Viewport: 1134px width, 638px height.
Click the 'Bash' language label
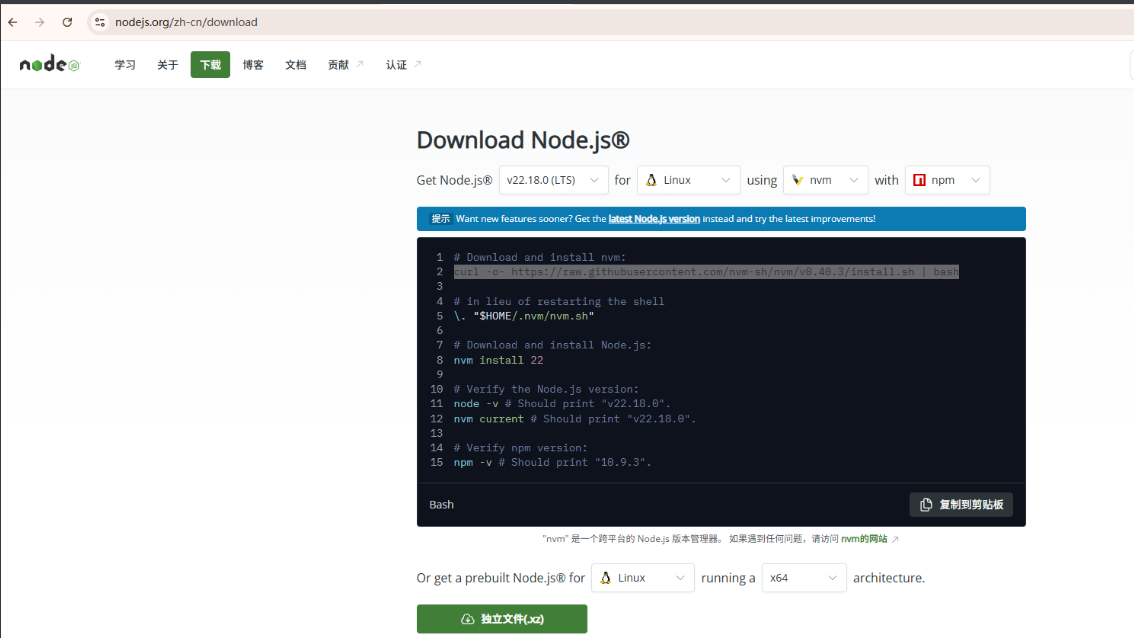point(441,505)
